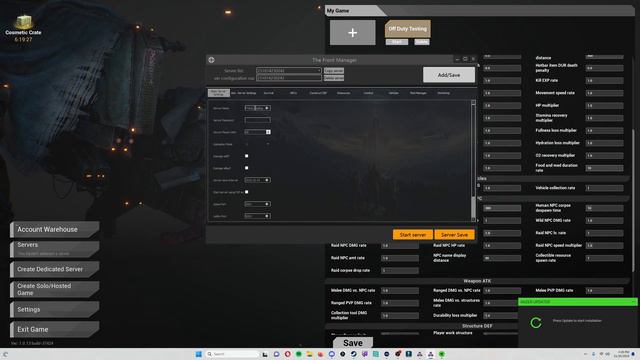Click the Delete server button
Image resolution: width=640 pixels, height=360 pixels.
[x=334, y=78]
